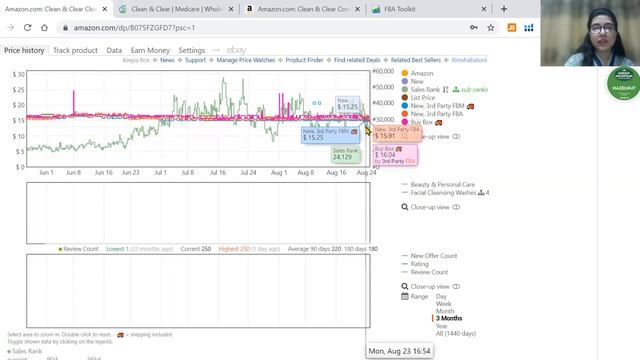
Task: Open the saved passwords key icon
Action: tap(473, 28)
